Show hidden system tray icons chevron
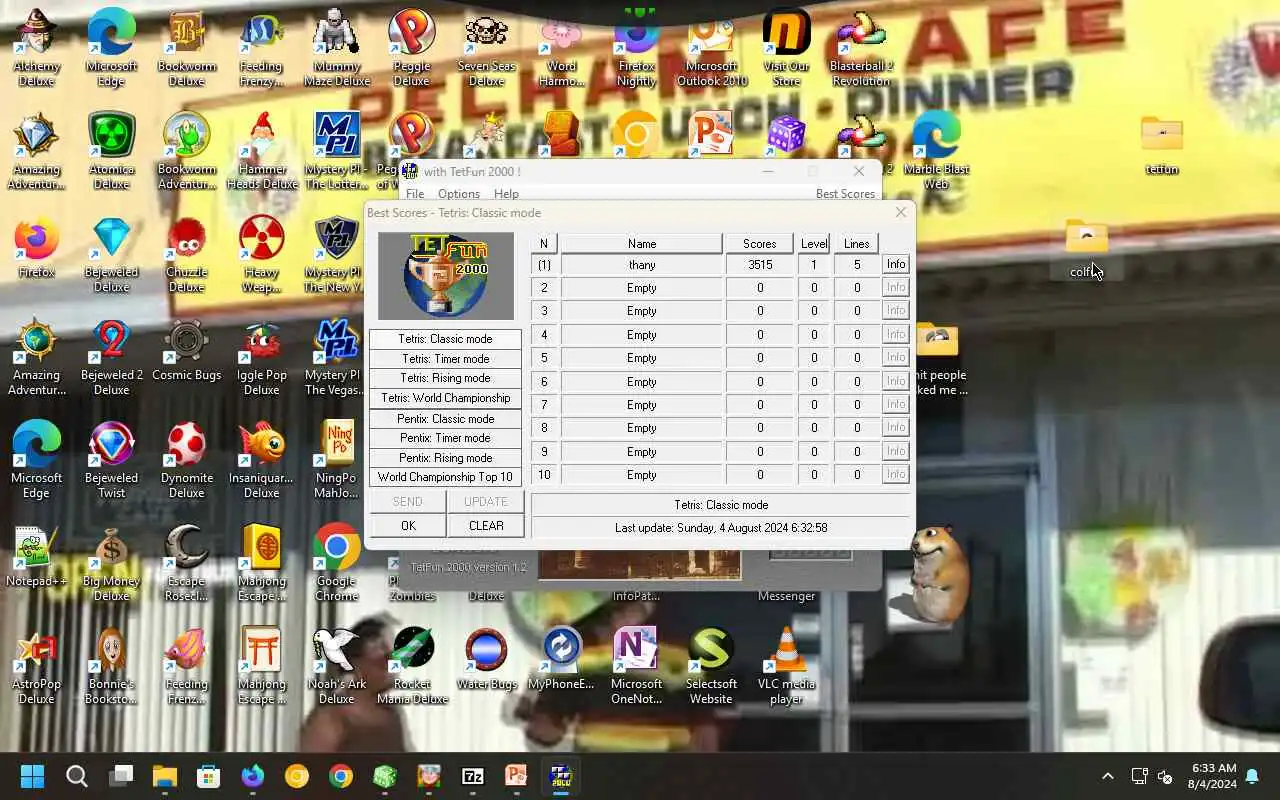Image resolution: width=1280 pixels, height=800 pixels. [1107, 776]
